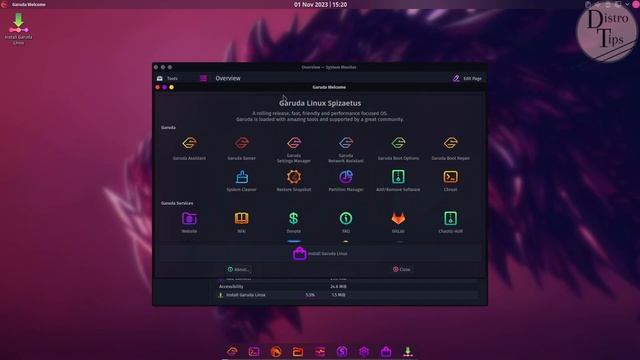The height and width of the screenshot is (360, 640).
Task: Open the About dialog
Action: 238,269
